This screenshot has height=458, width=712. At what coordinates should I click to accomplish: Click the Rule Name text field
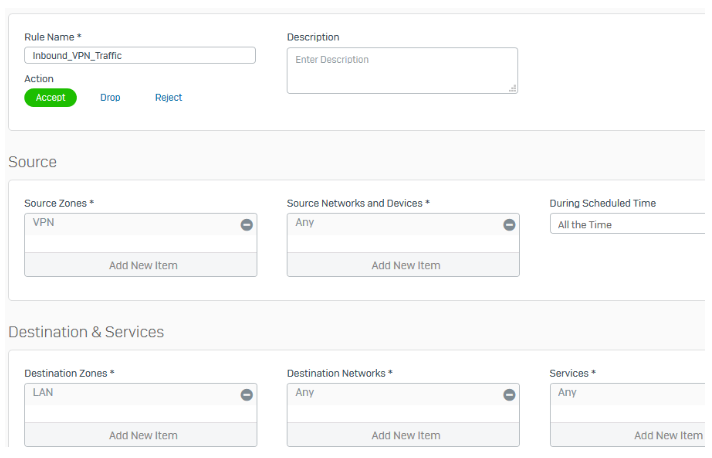click(140, 56)
